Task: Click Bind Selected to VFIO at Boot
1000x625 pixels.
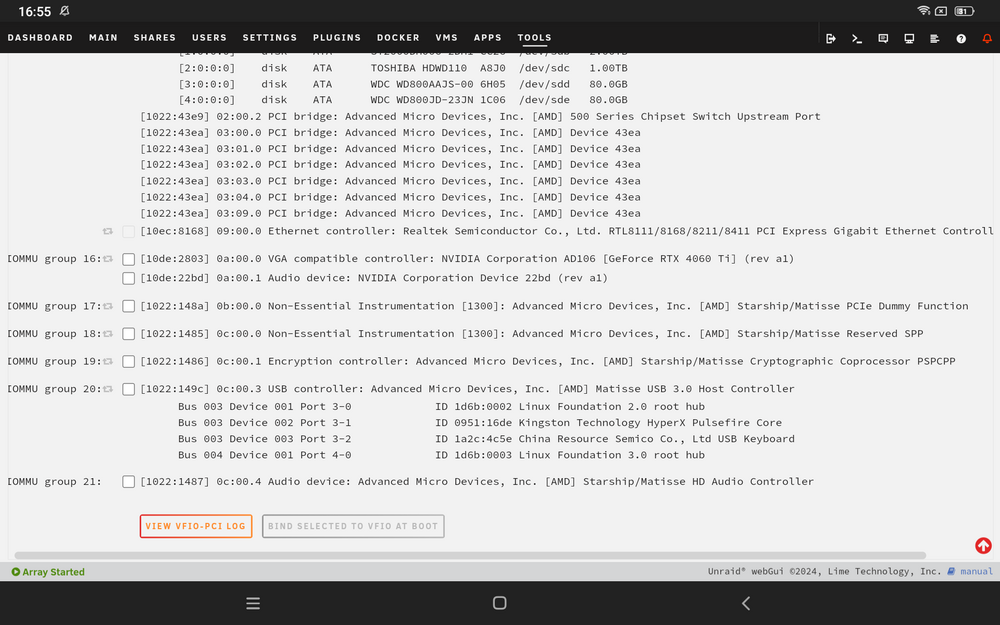Action: tap(353, 526)
